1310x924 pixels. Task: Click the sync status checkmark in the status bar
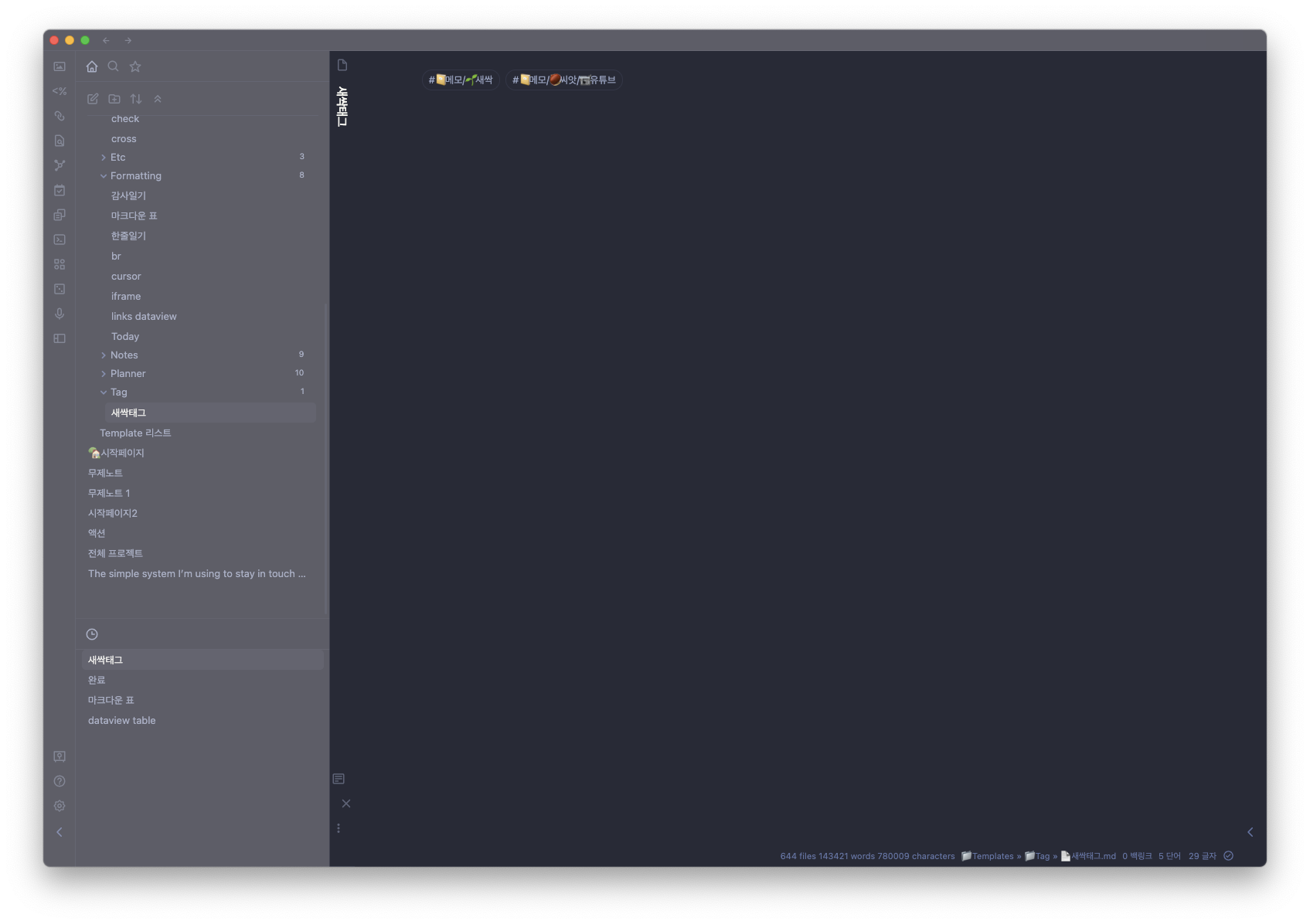coord(1228,856)
